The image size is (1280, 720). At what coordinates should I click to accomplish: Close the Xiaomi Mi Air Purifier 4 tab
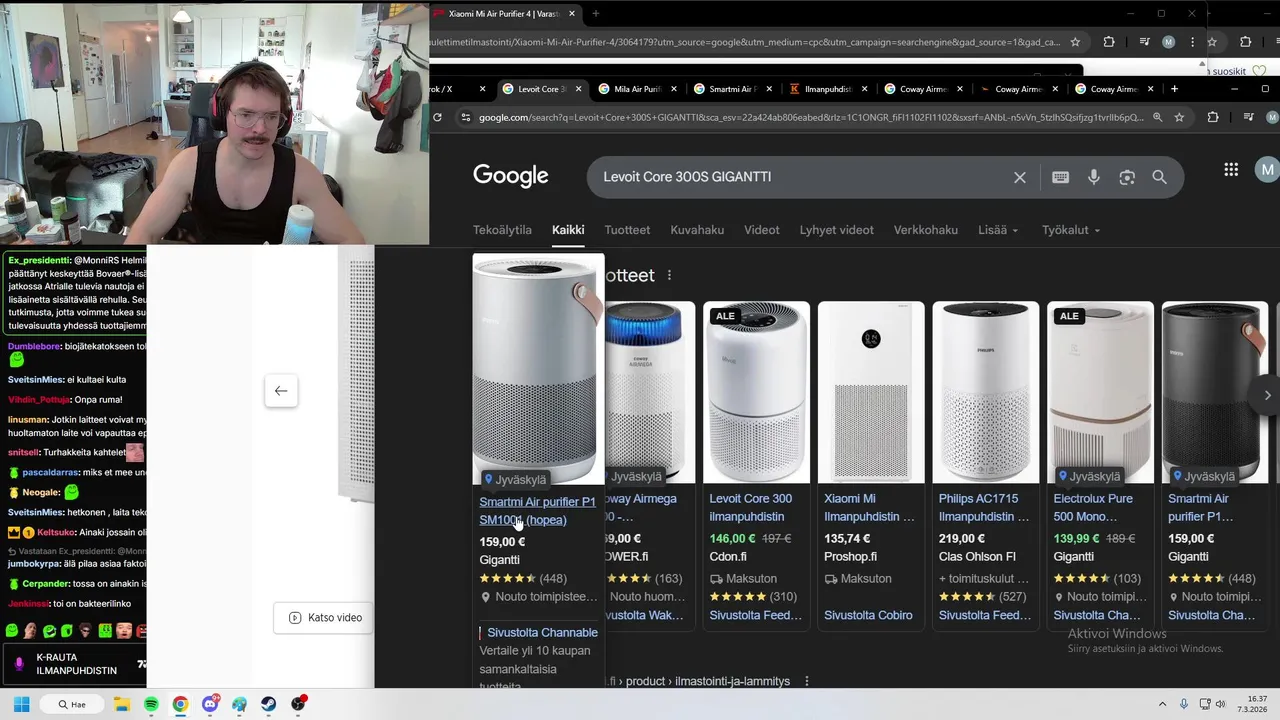pos(572,14)
